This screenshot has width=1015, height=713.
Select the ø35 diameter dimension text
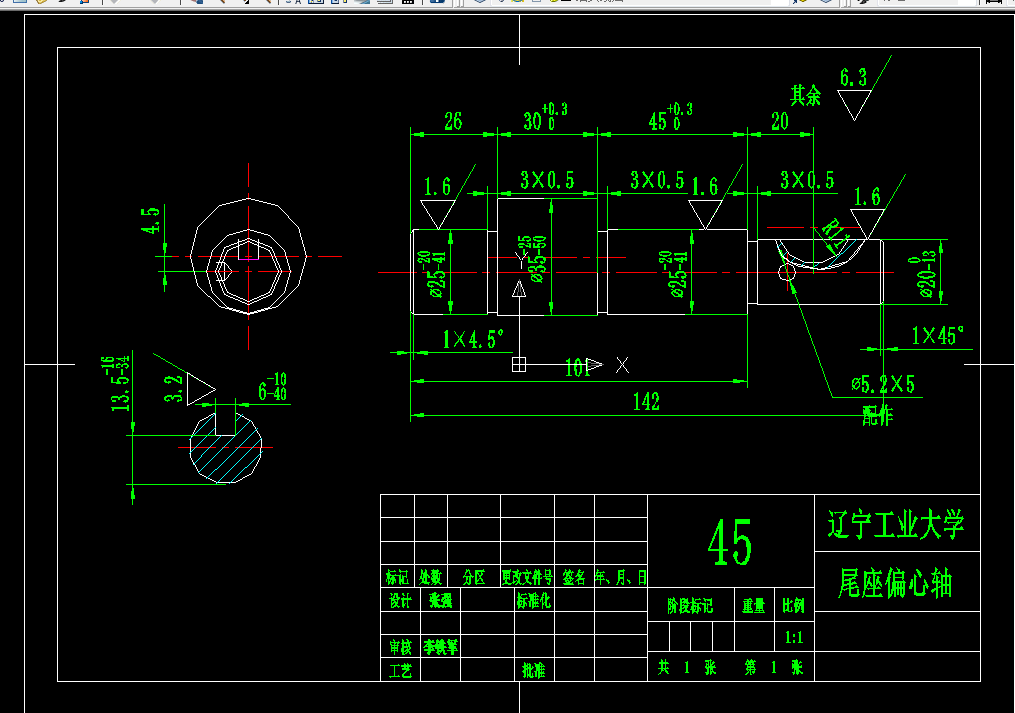(537, 259)
